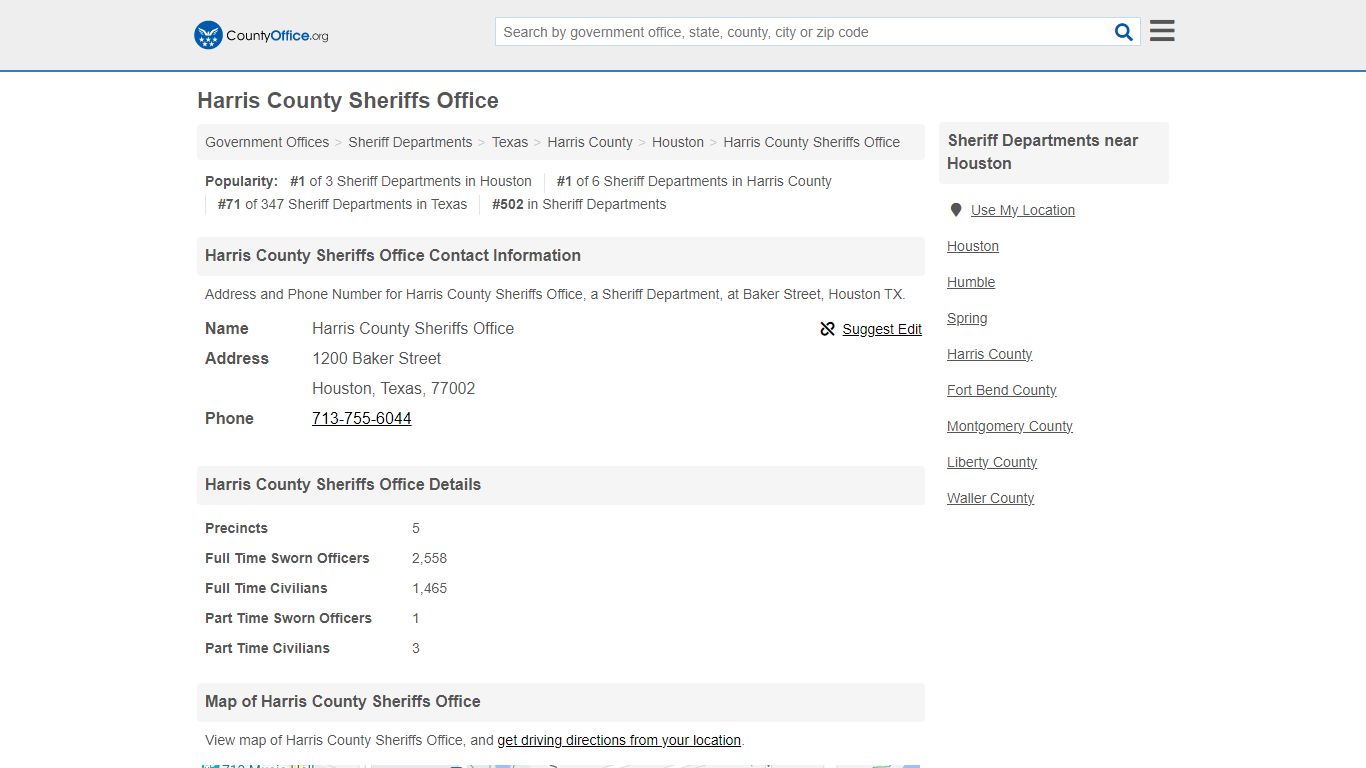Click #502 in Sheriff Departments text

579,204
